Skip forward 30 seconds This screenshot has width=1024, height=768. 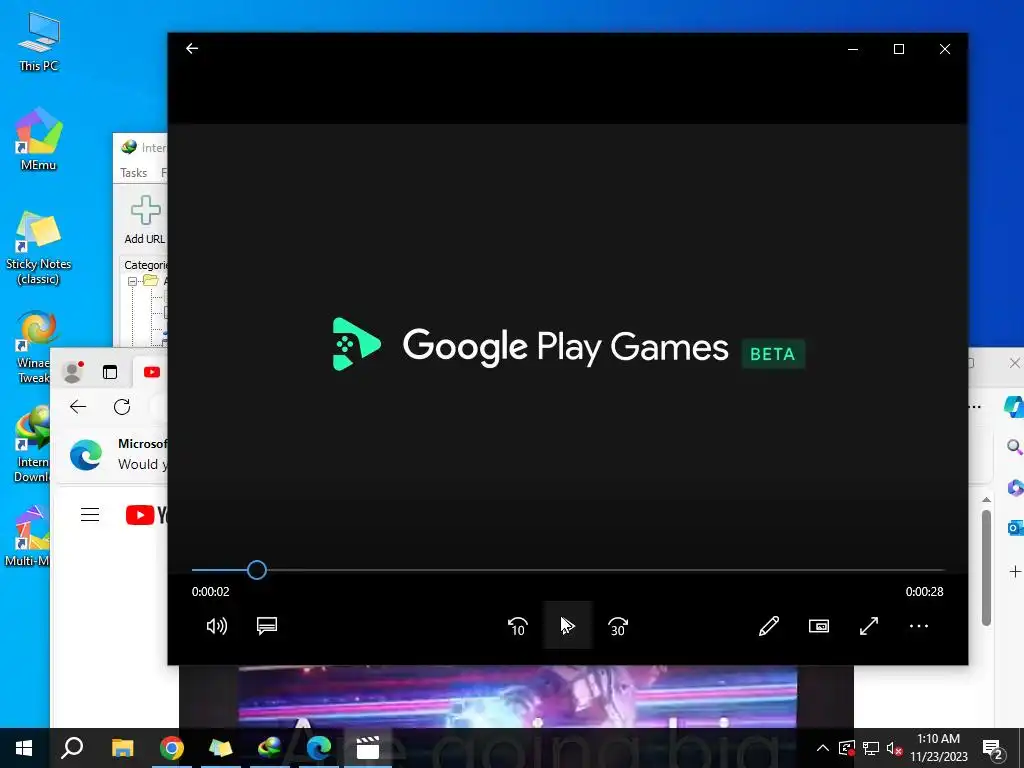pyautogui.click(x=618, y=626)
